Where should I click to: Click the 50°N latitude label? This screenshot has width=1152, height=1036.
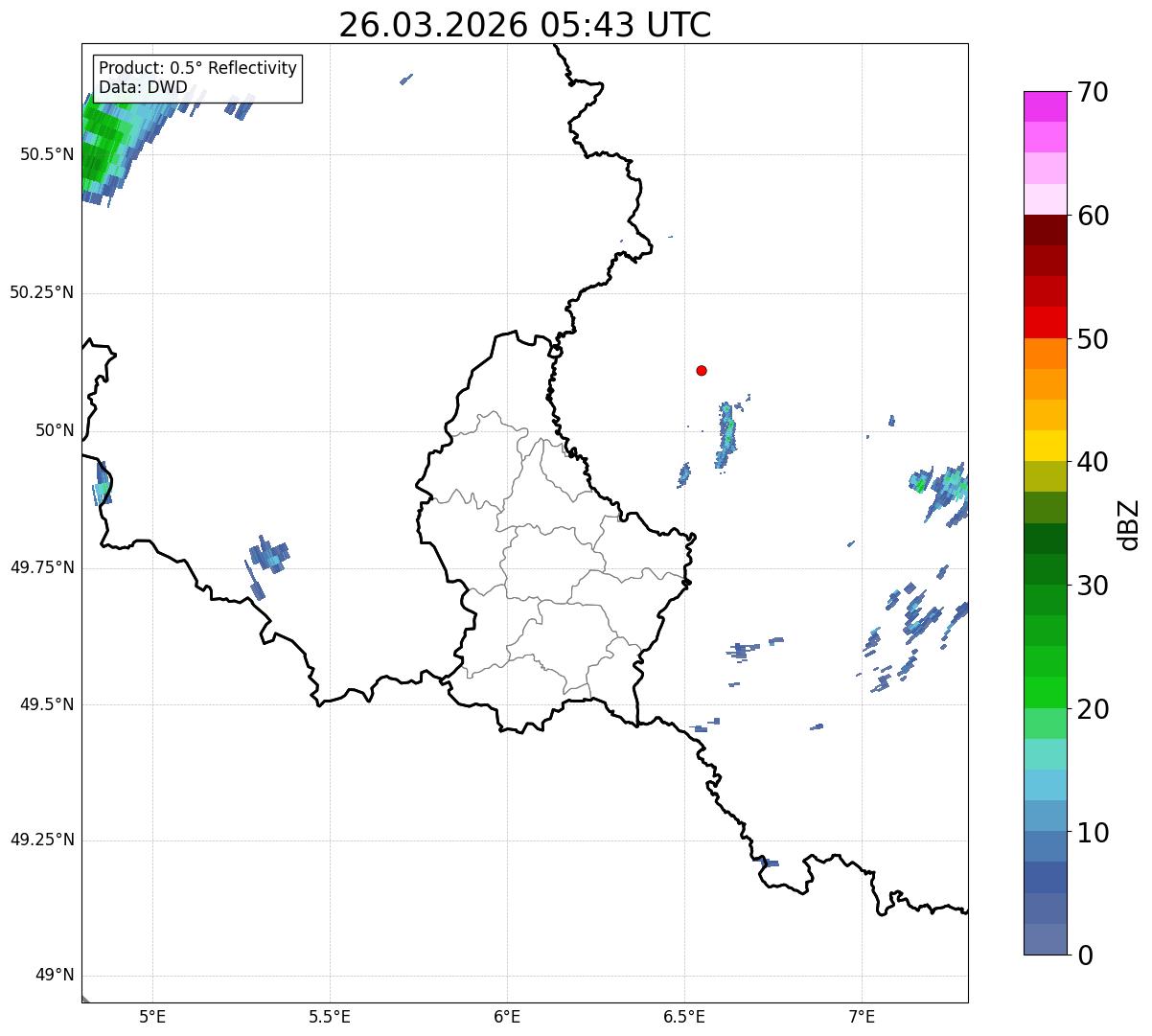(55, 430)
